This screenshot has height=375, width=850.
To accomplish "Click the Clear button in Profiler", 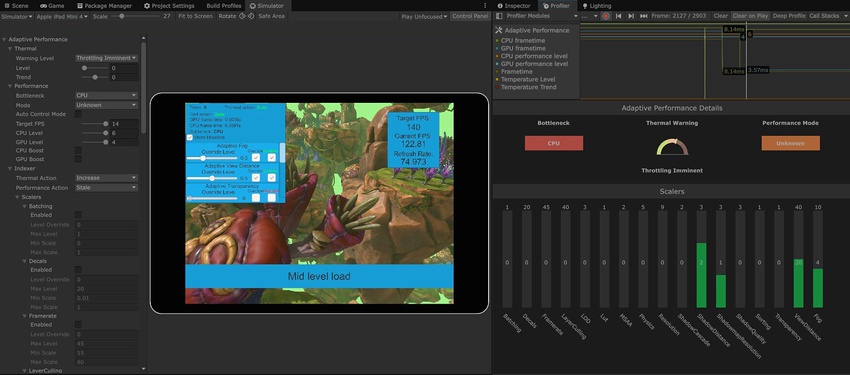I will tap(720, 16).
